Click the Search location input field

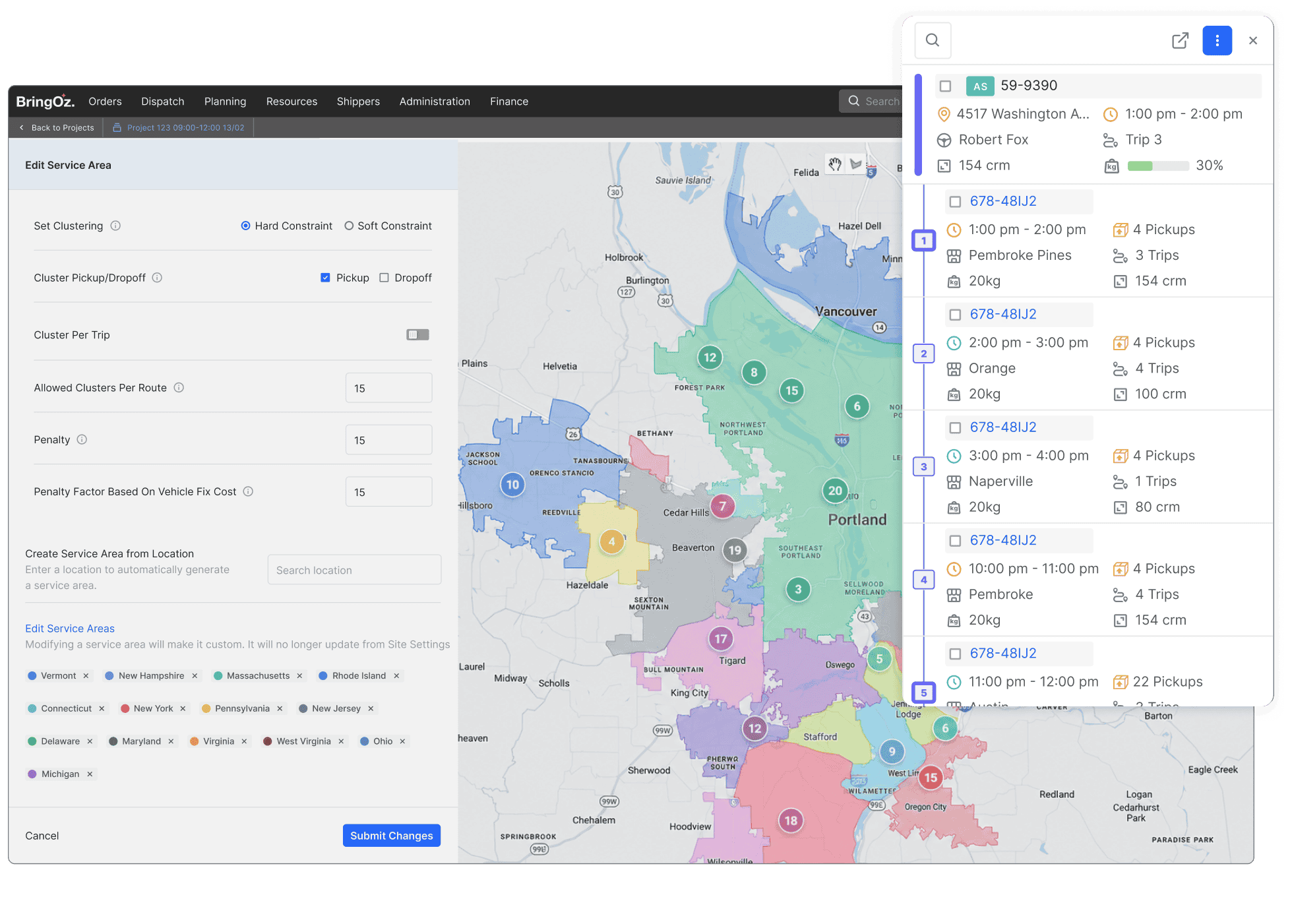pos(354,570)
